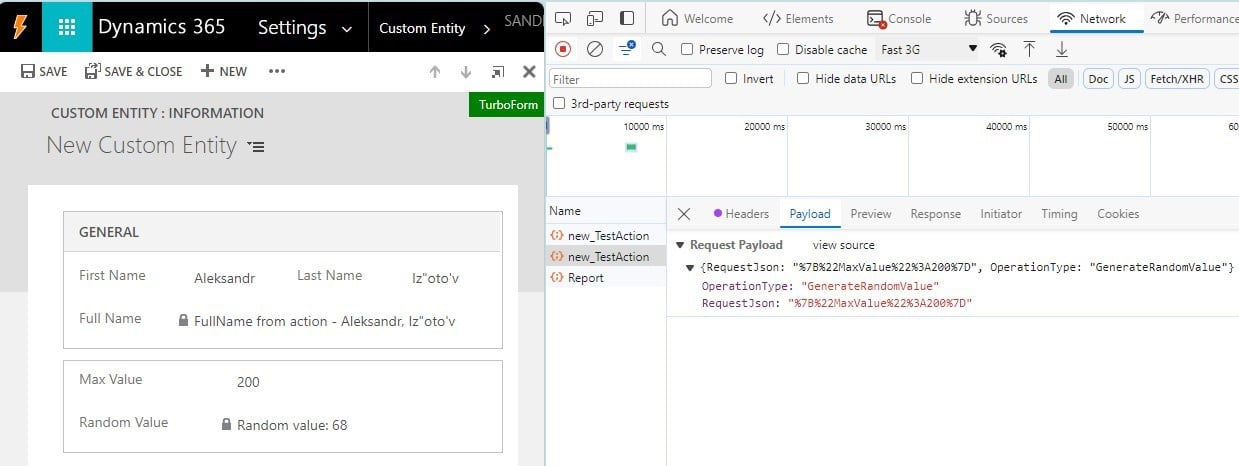The width and height of the screenshot is (1239, 466).
Task: Click the GENERAL section header
Action: tap(282, 232)
